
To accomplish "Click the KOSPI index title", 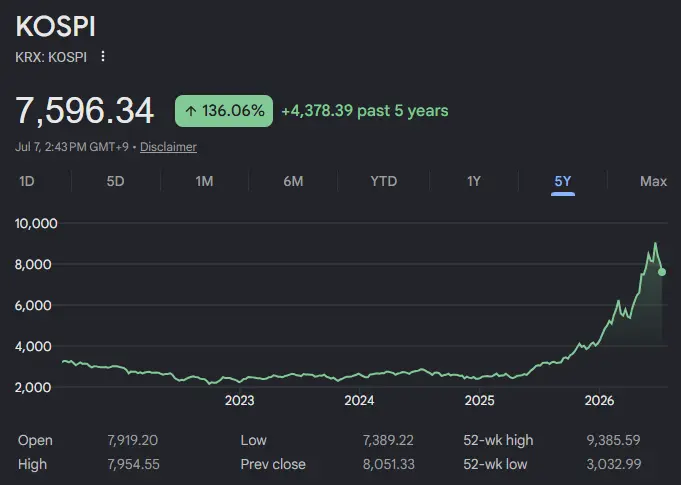I will (x=56, y=26).
